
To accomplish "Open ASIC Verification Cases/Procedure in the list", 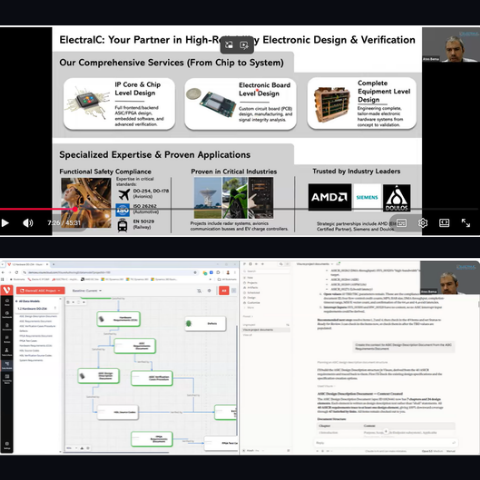I will pos(37,326).
